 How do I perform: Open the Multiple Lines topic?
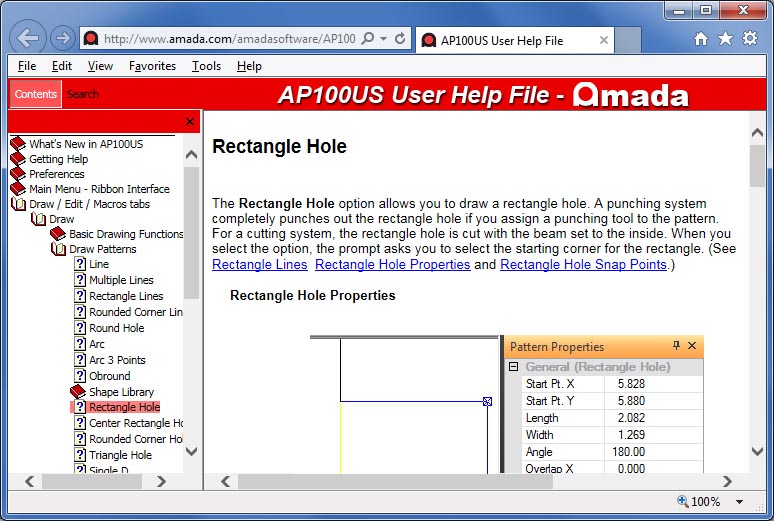coord(121,280)
